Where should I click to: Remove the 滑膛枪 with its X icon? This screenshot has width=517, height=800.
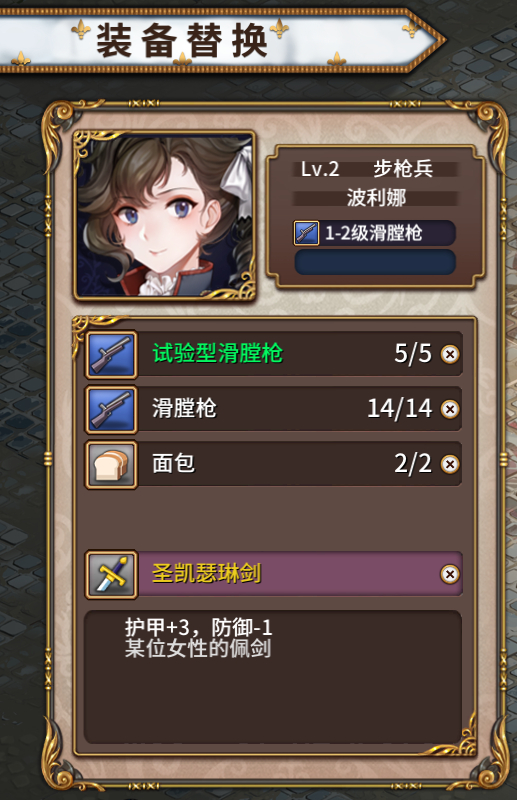pos(450,409)
